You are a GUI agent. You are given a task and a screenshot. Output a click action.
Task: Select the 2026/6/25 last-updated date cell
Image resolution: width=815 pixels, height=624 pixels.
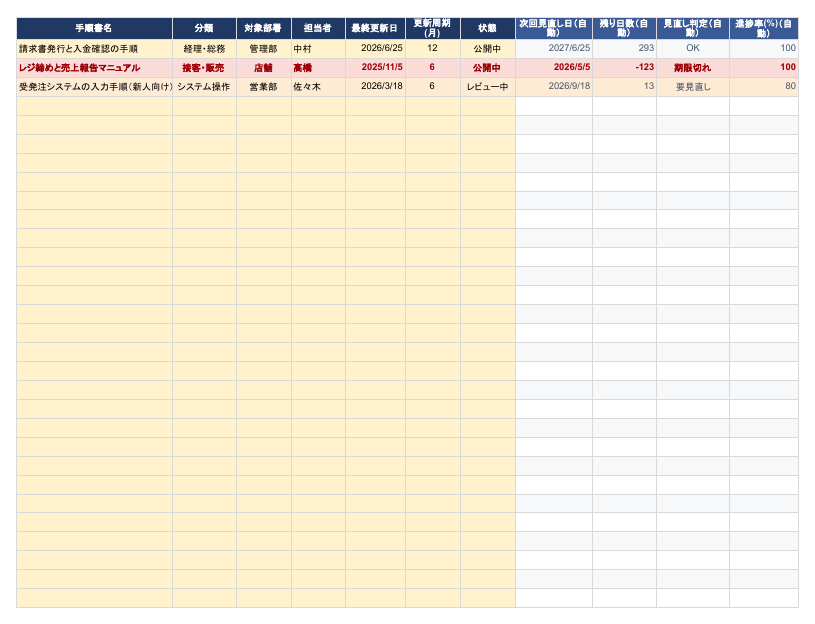pyautogui.click(x=375, y=49)
